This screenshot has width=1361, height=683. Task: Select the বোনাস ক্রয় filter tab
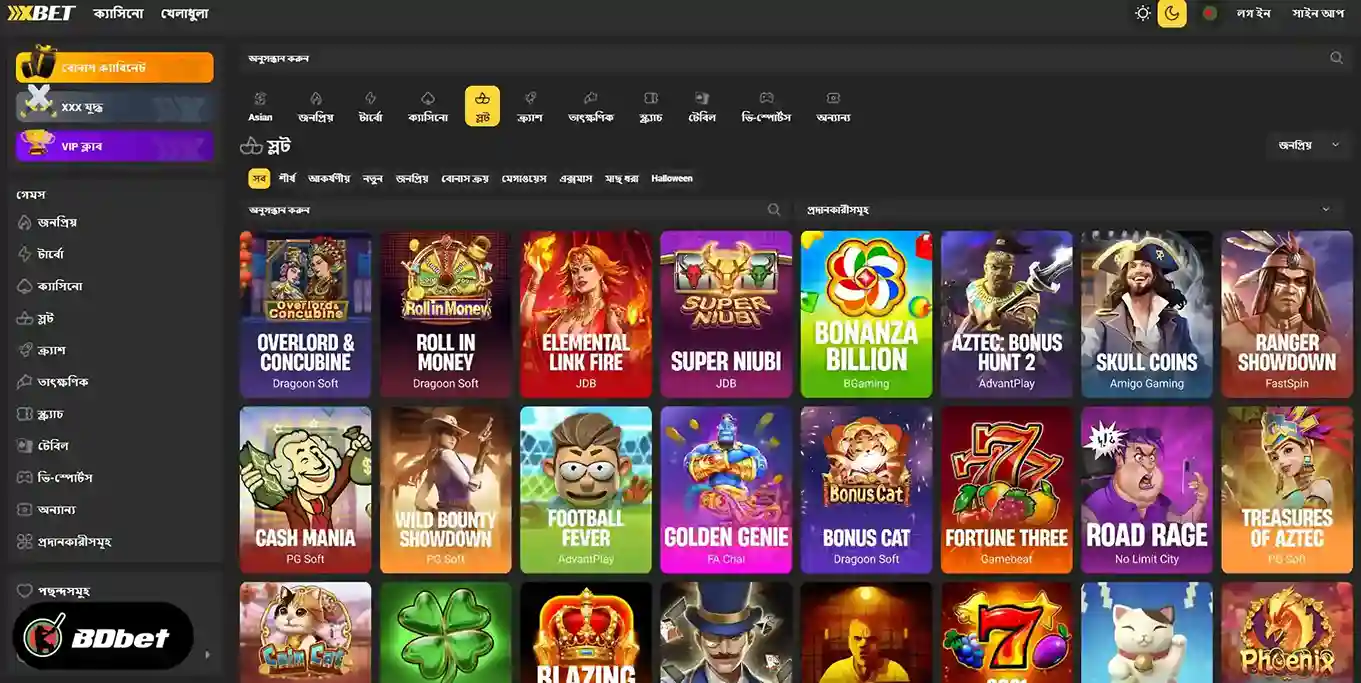click(465, 178)
